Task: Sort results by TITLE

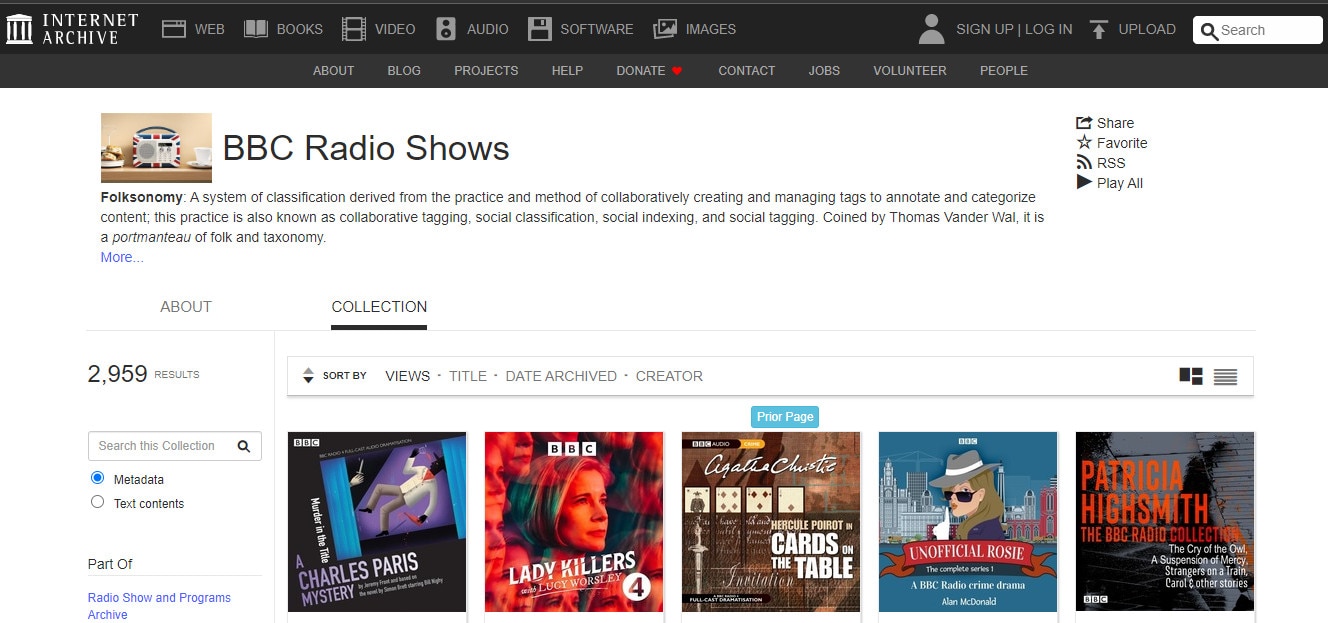Action: click(x=468, y=376)
